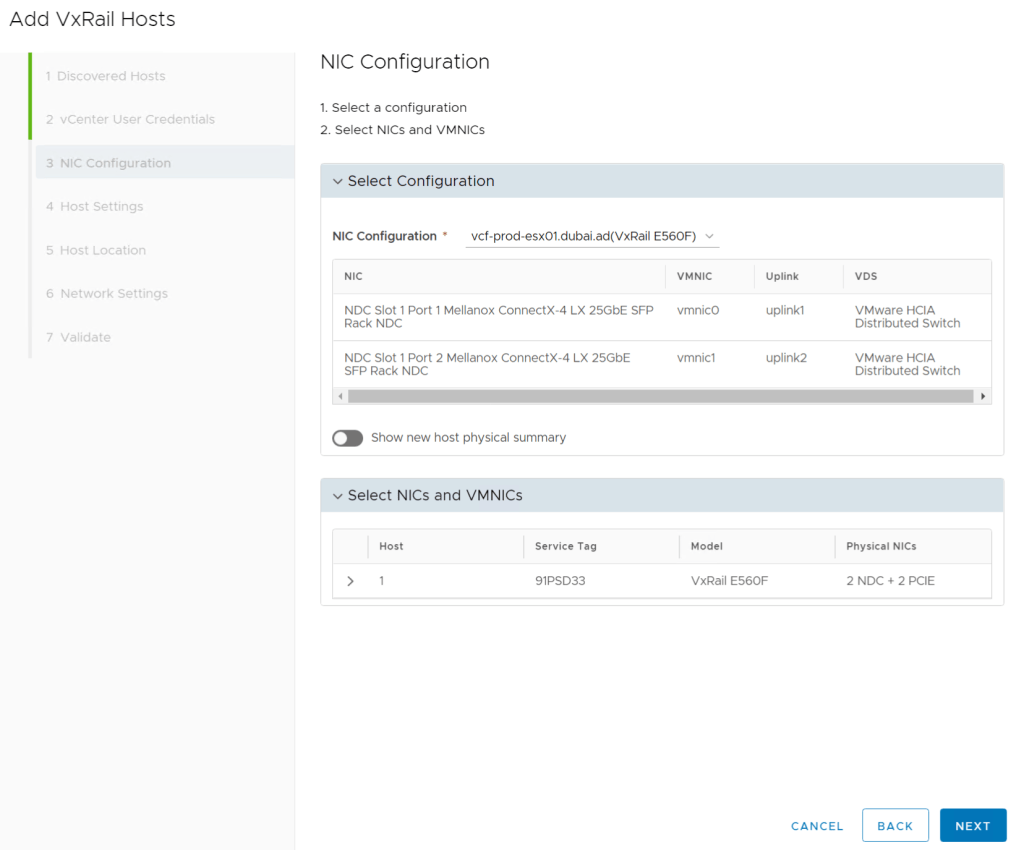Screen dimensions: 1024x850
Task: Click the Service Tag column header
Action: coord(566,546)
